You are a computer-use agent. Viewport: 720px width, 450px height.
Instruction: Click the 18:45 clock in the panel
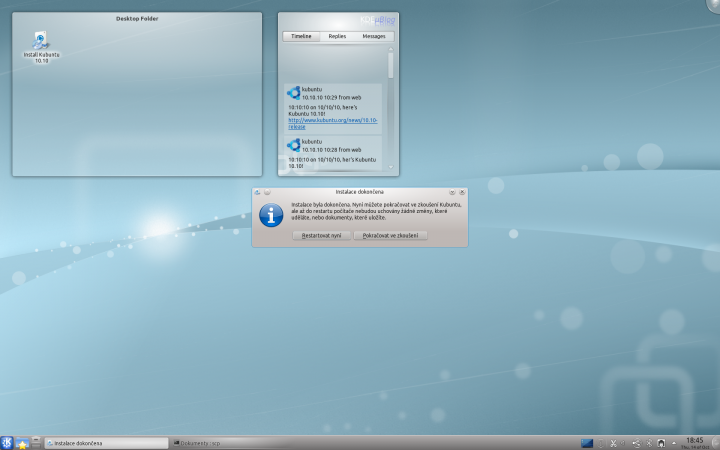(x=695, y=443)
